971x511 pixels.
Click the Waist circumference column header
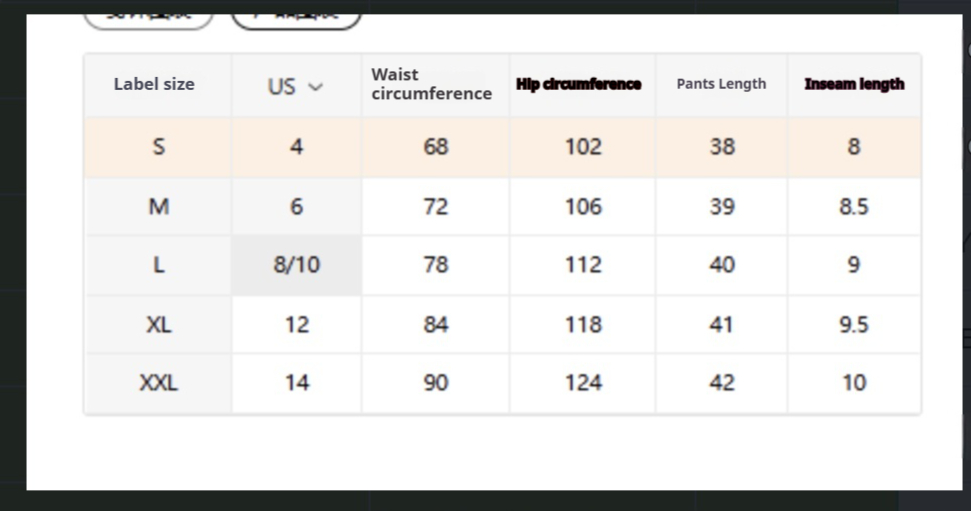point(431,84)
